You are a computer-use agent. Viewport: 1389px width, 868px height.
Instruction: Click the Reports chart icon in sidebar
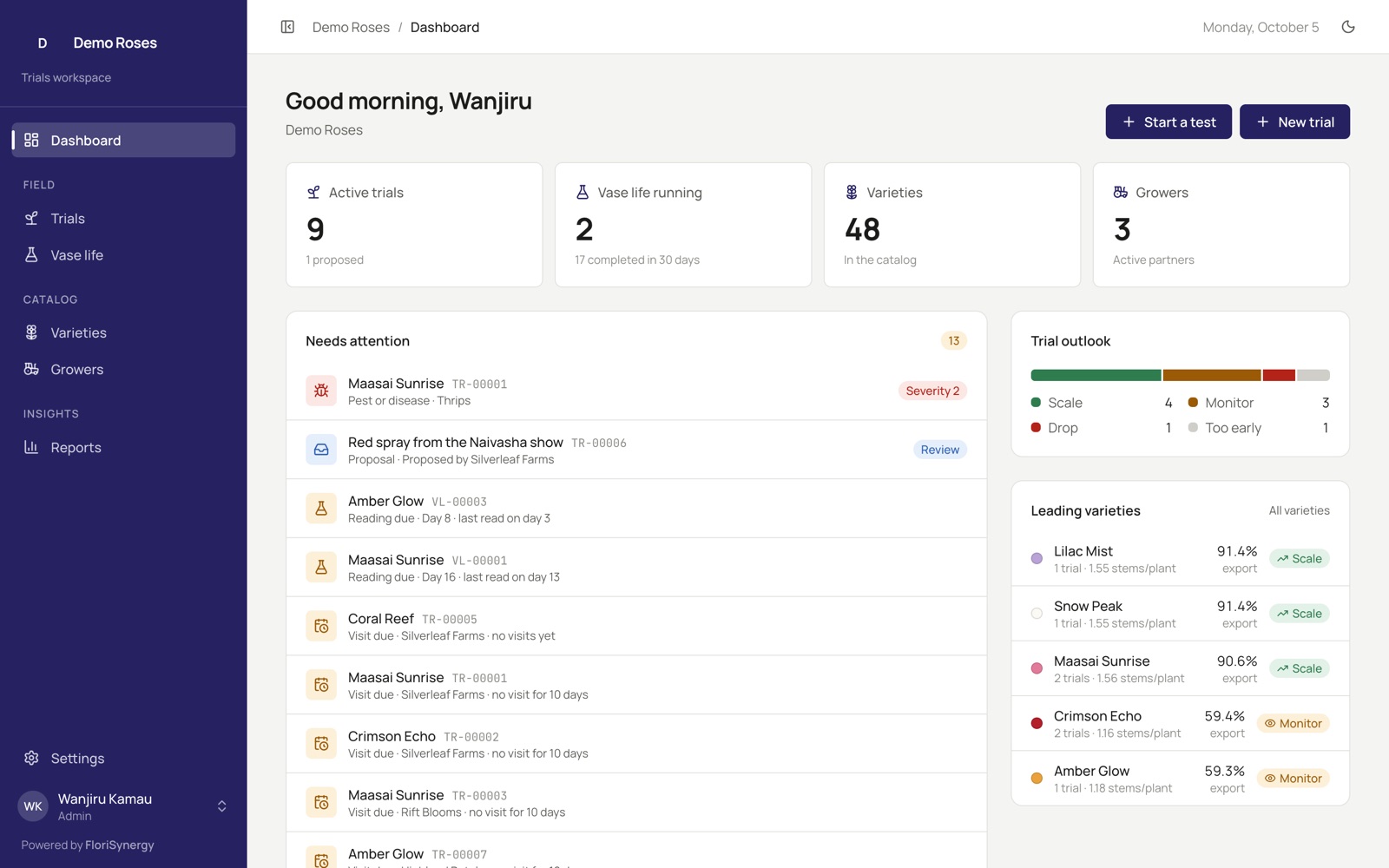31,447
